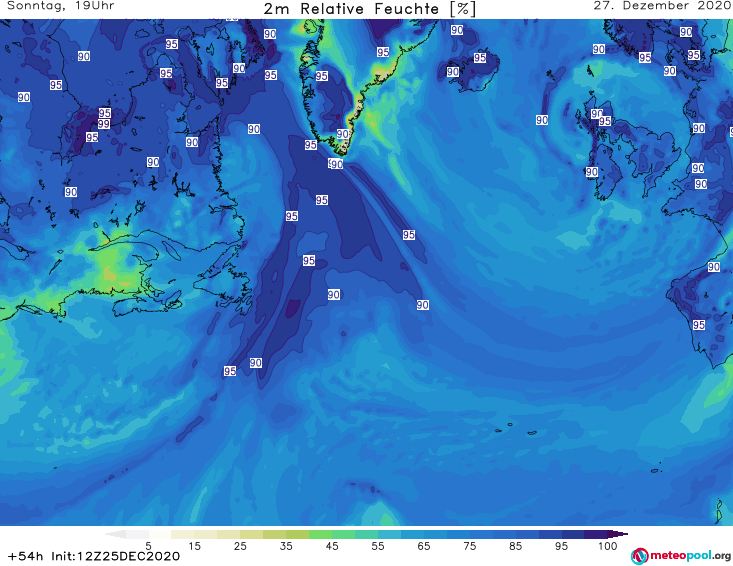733x566 pixels.
Task: Pick the green legend swatch right of 45
Action: (343, 534)
